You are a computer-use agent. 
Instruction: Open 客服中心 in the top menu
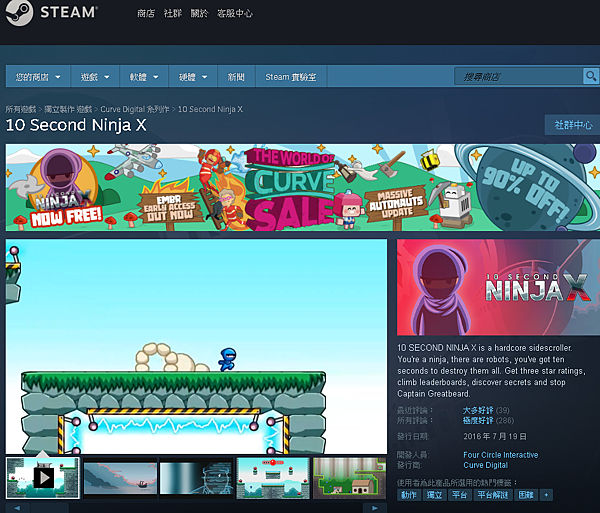(235, 14)
